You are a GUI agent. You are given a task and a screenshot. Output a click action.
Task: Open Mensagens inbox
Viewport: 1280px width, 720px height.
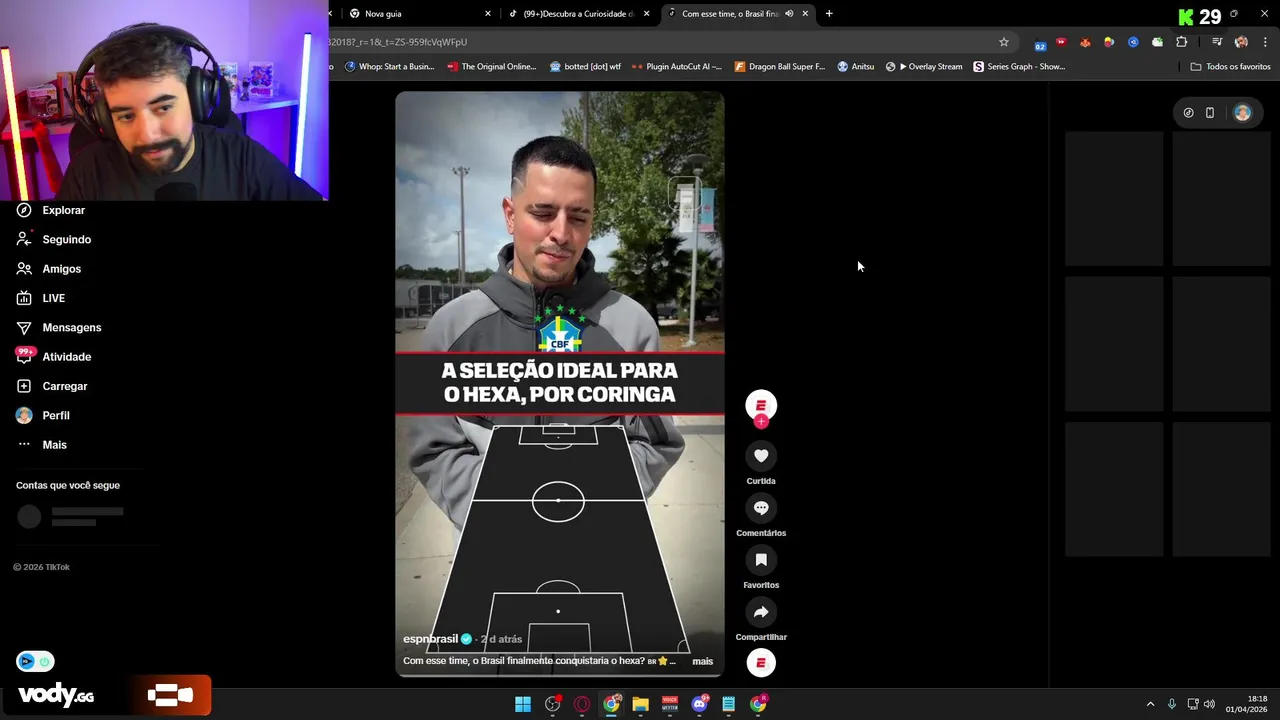59,328
